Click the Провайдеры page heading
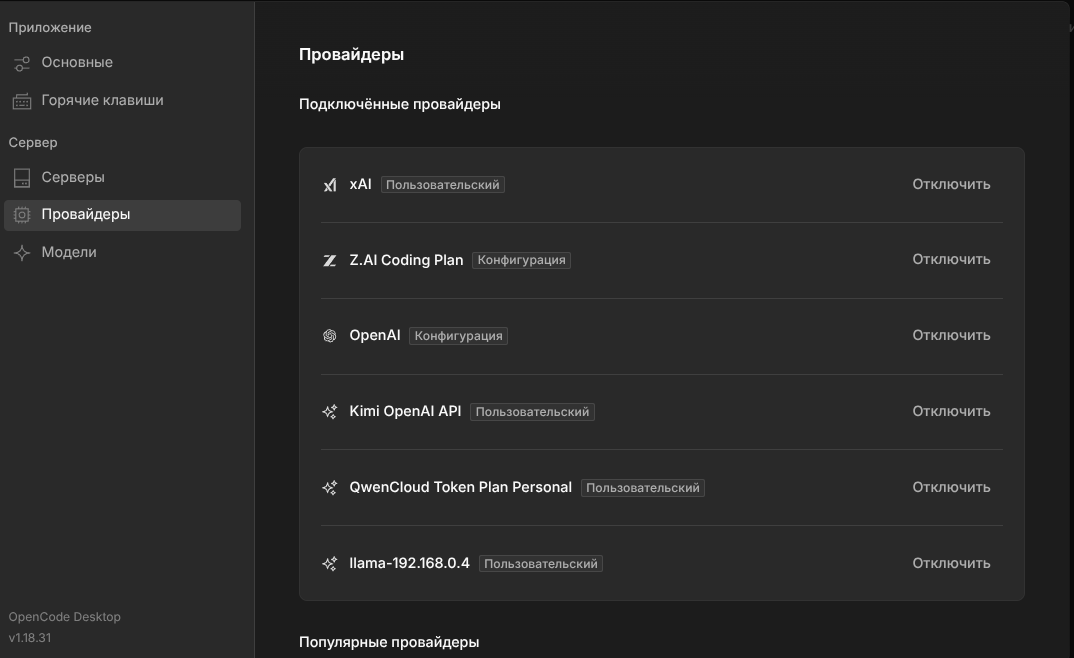Screen dimensions: 1074x658 [x=351, y=55]
